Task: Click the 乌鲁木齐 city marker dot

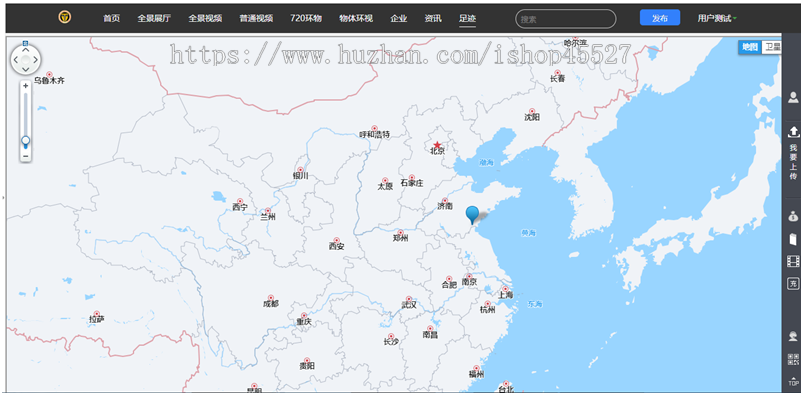Action: pyautogui.click(x=49, y=74)
